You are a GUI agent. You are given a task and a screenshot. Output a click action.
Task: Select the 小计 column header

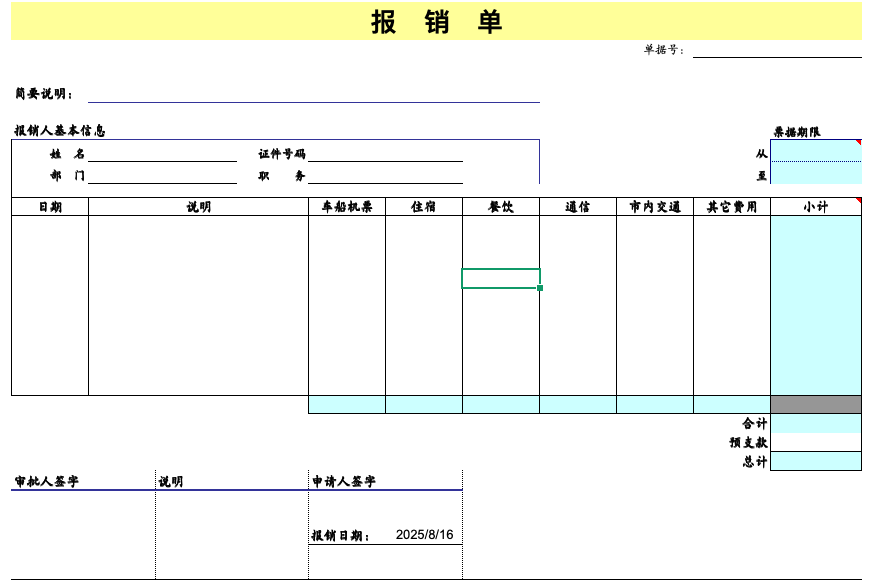(x=816, y=207)
